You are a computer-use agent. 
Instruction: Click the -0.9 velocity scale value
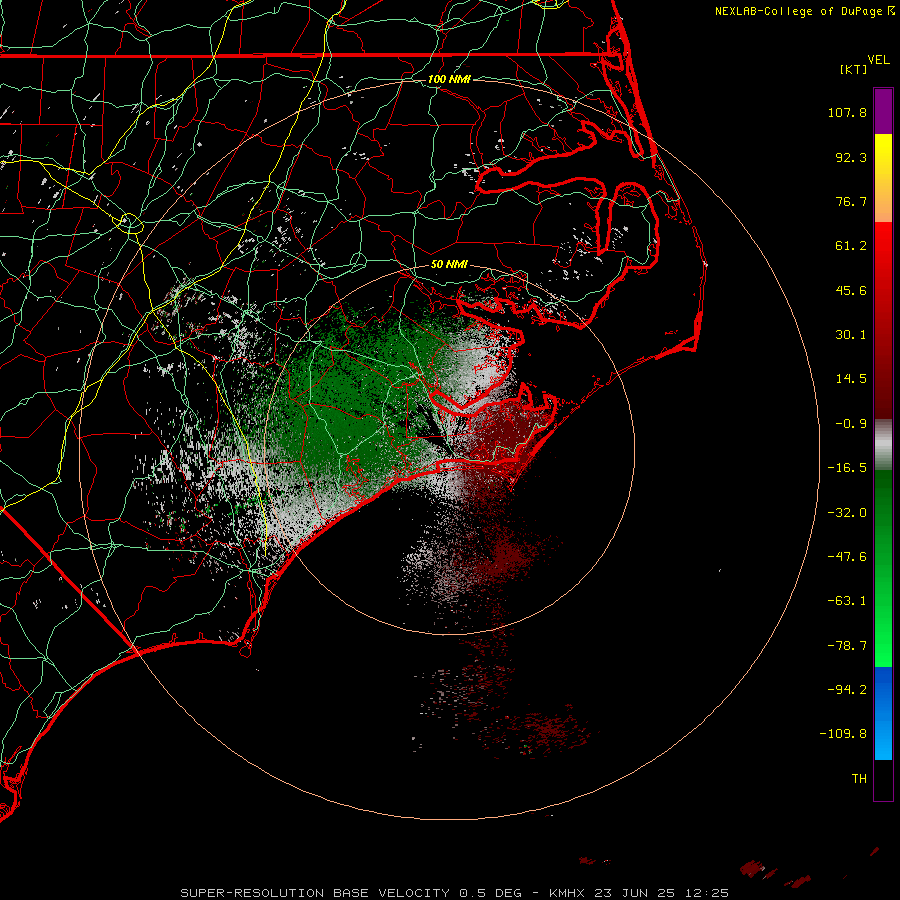pyautogui.click(x=851, y=424)
